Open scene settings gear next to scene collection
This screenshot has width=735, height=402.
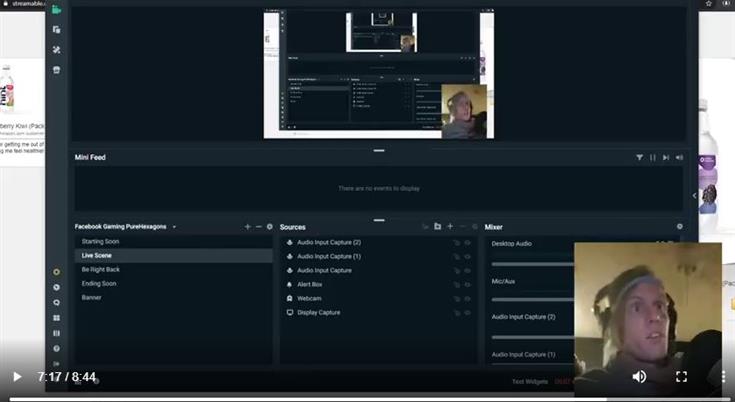tap(270, 227)
